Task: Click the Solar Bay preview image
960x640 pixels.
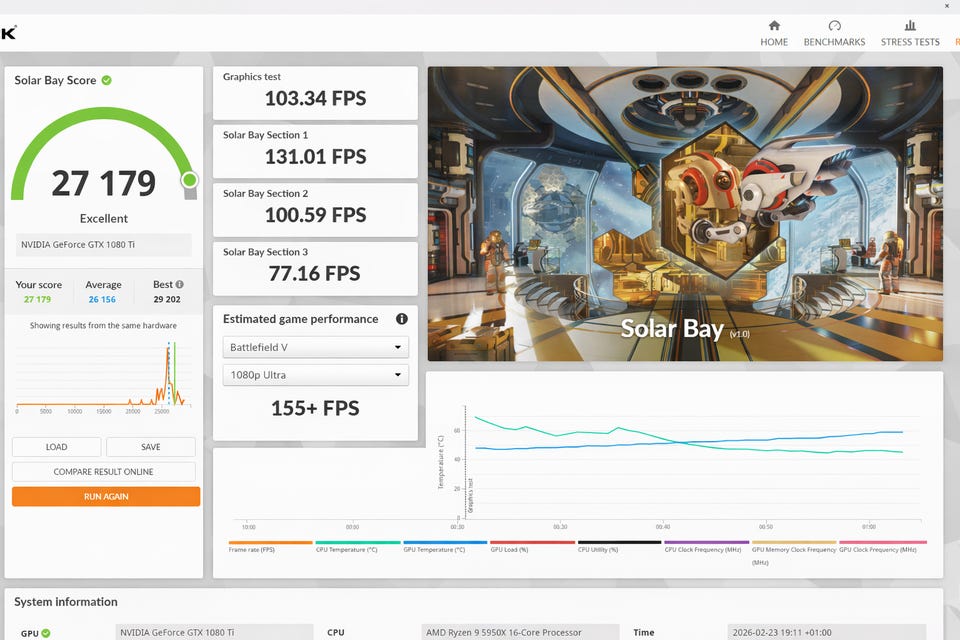Action: point(684,214)
